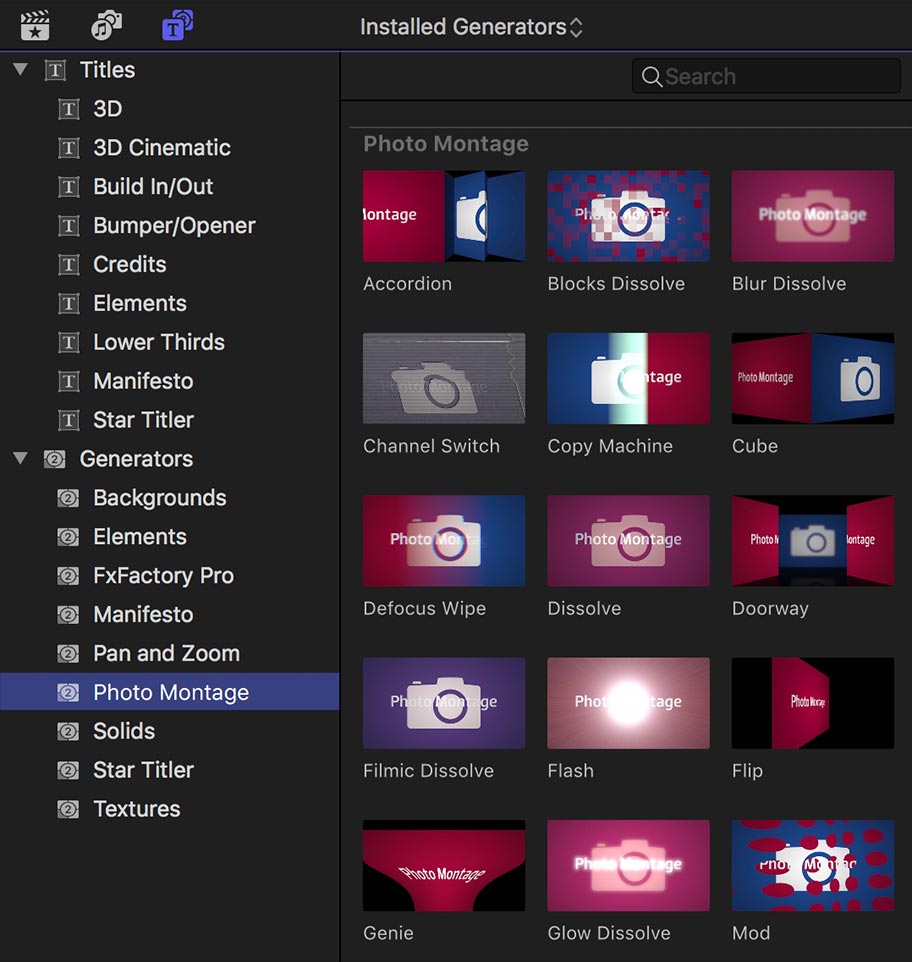912x962 pixels.
Task: Select the Backgrounds generator icon
Action: pyautogui.click(x=69, y=498)
